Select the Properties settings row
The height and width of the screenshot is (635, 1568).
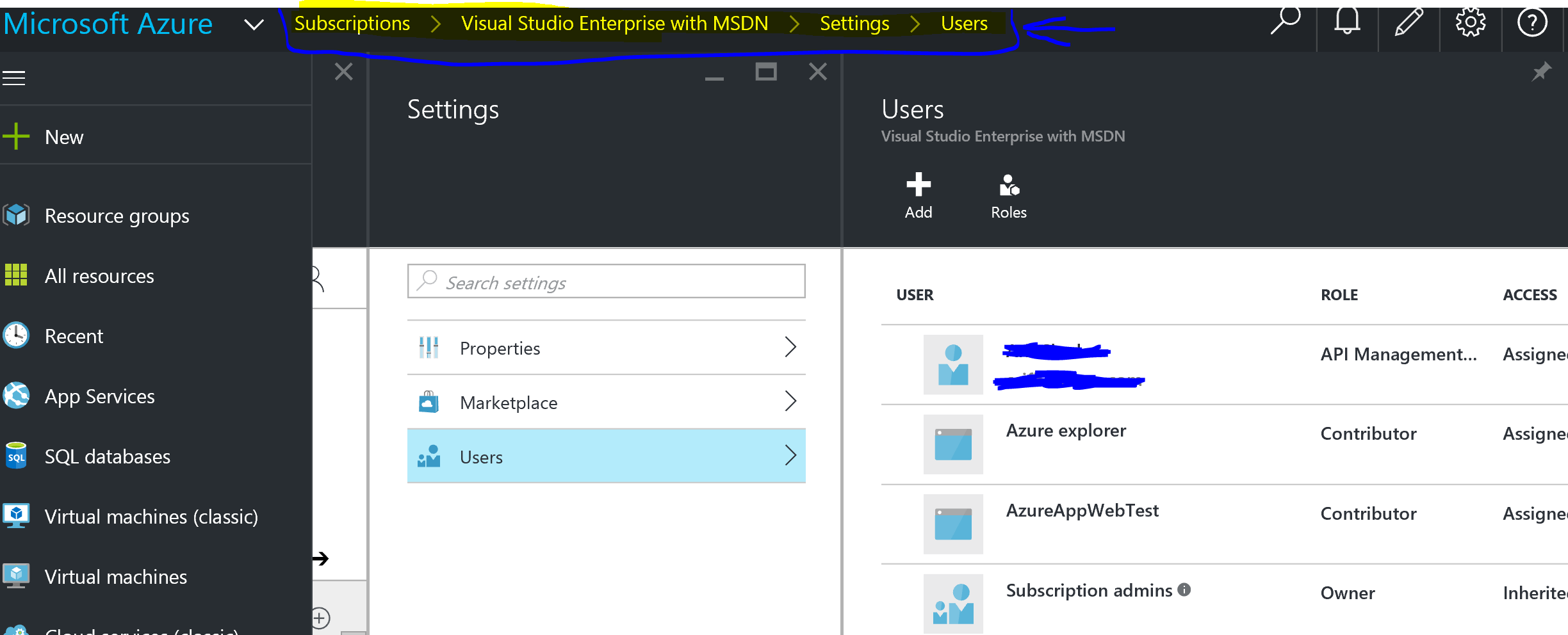pyautogui.click(x=606, y=348)
